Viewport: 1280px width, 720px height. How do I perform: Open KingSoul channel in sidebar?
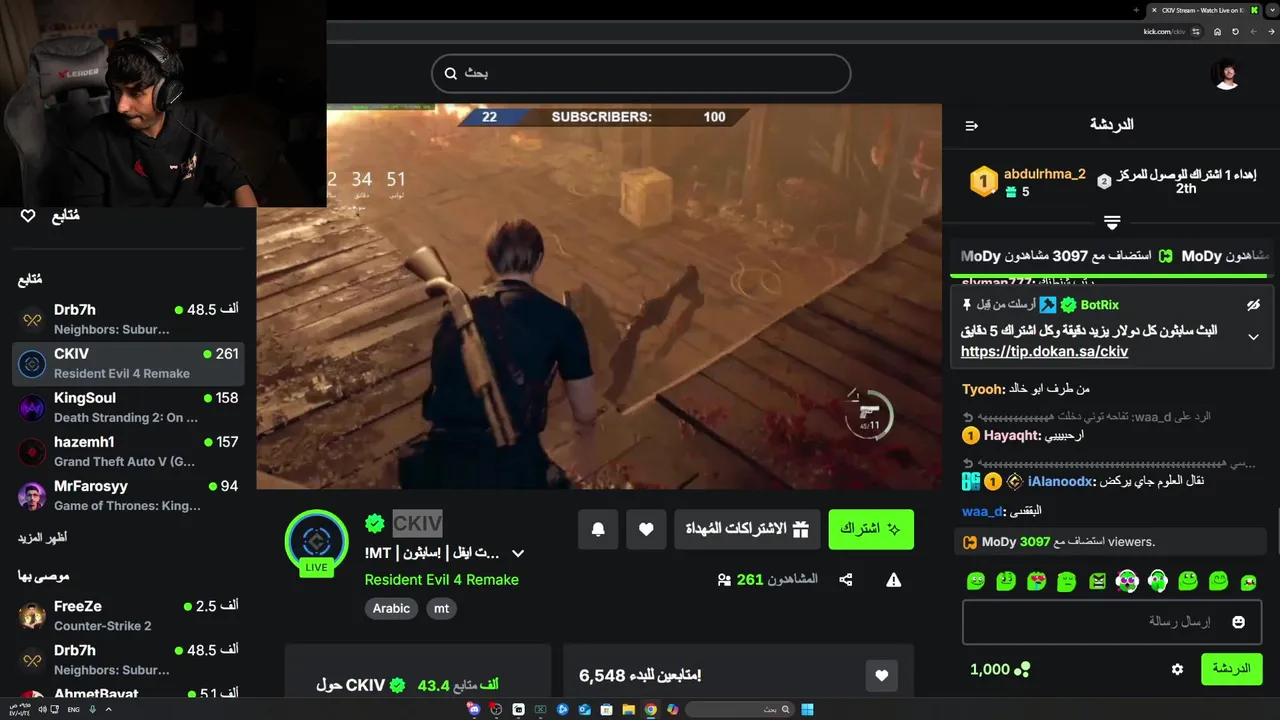coord(128,407)
